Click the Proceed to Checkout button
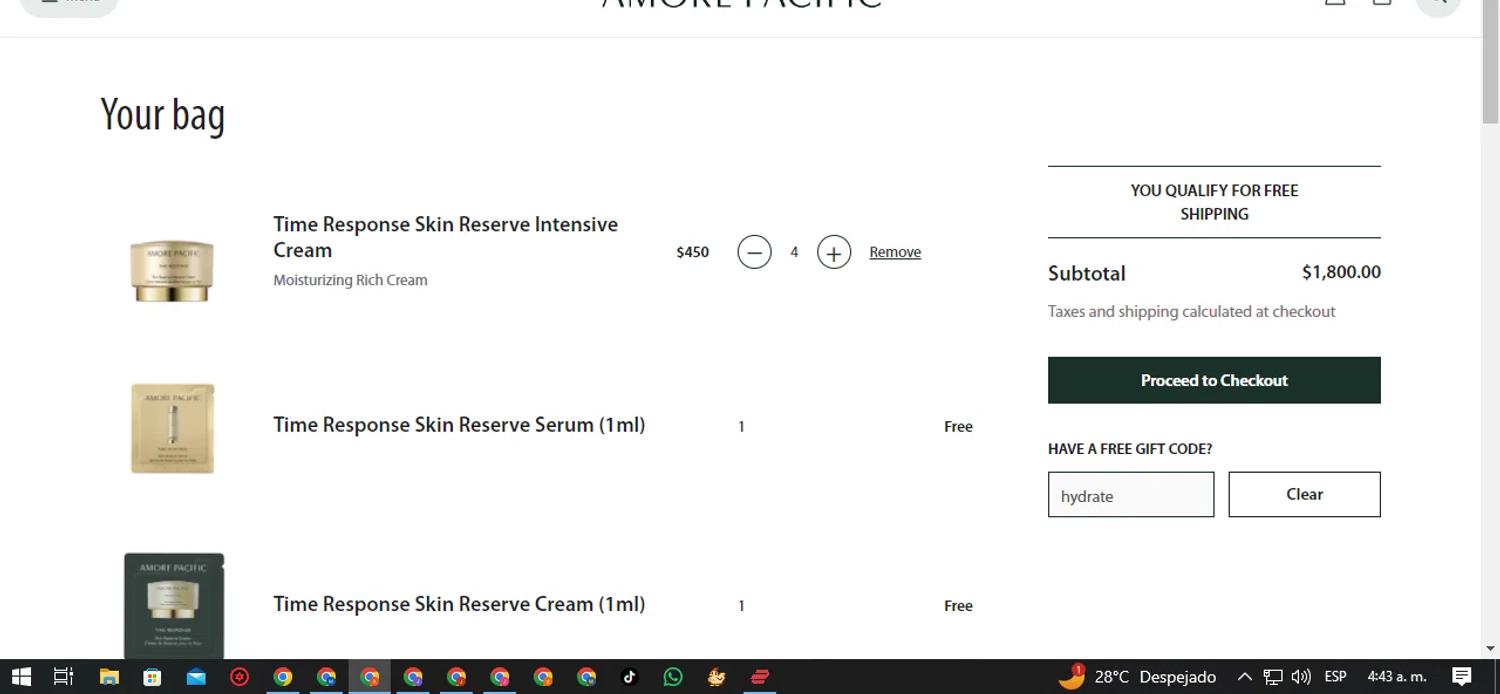 pyautogui.click(x=1214, y=380)
